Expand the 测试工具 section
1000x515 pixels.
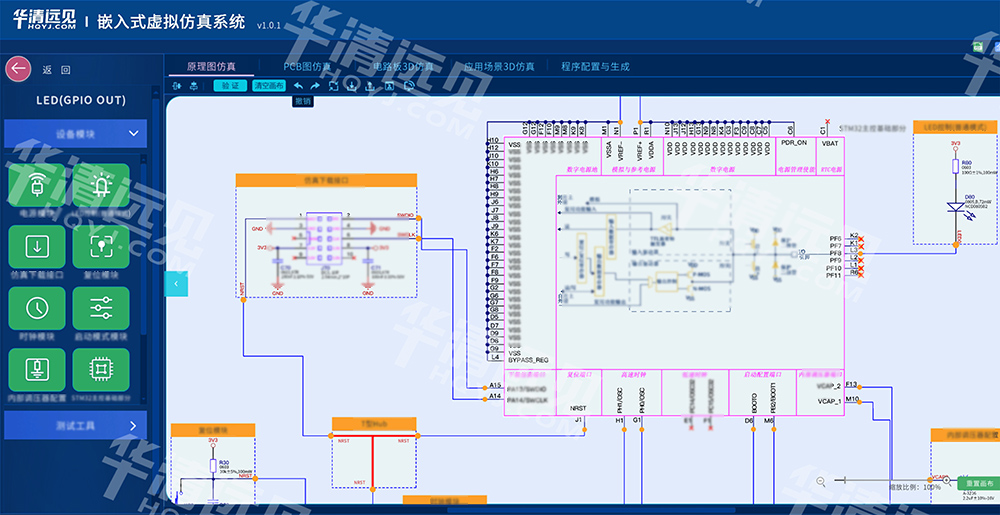(x=133, y=427)
